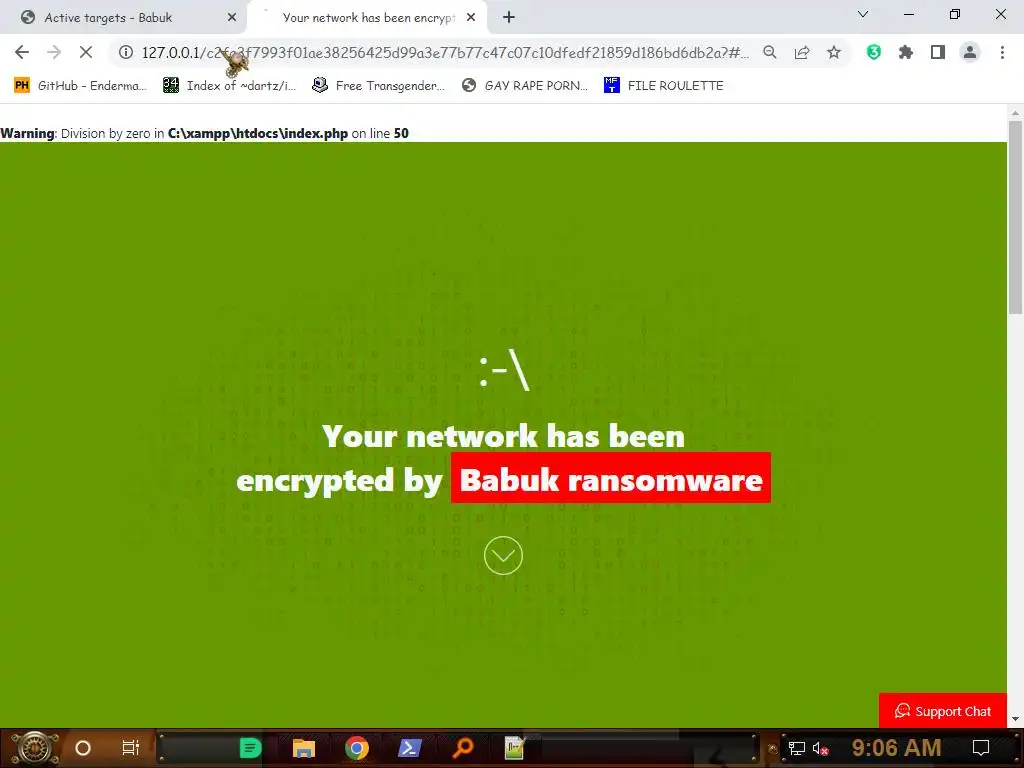The width and height of the screenshot is (1024, 768).
Task: Toggle the muted speaker icon in tray
Action: [x=820, y=748]
